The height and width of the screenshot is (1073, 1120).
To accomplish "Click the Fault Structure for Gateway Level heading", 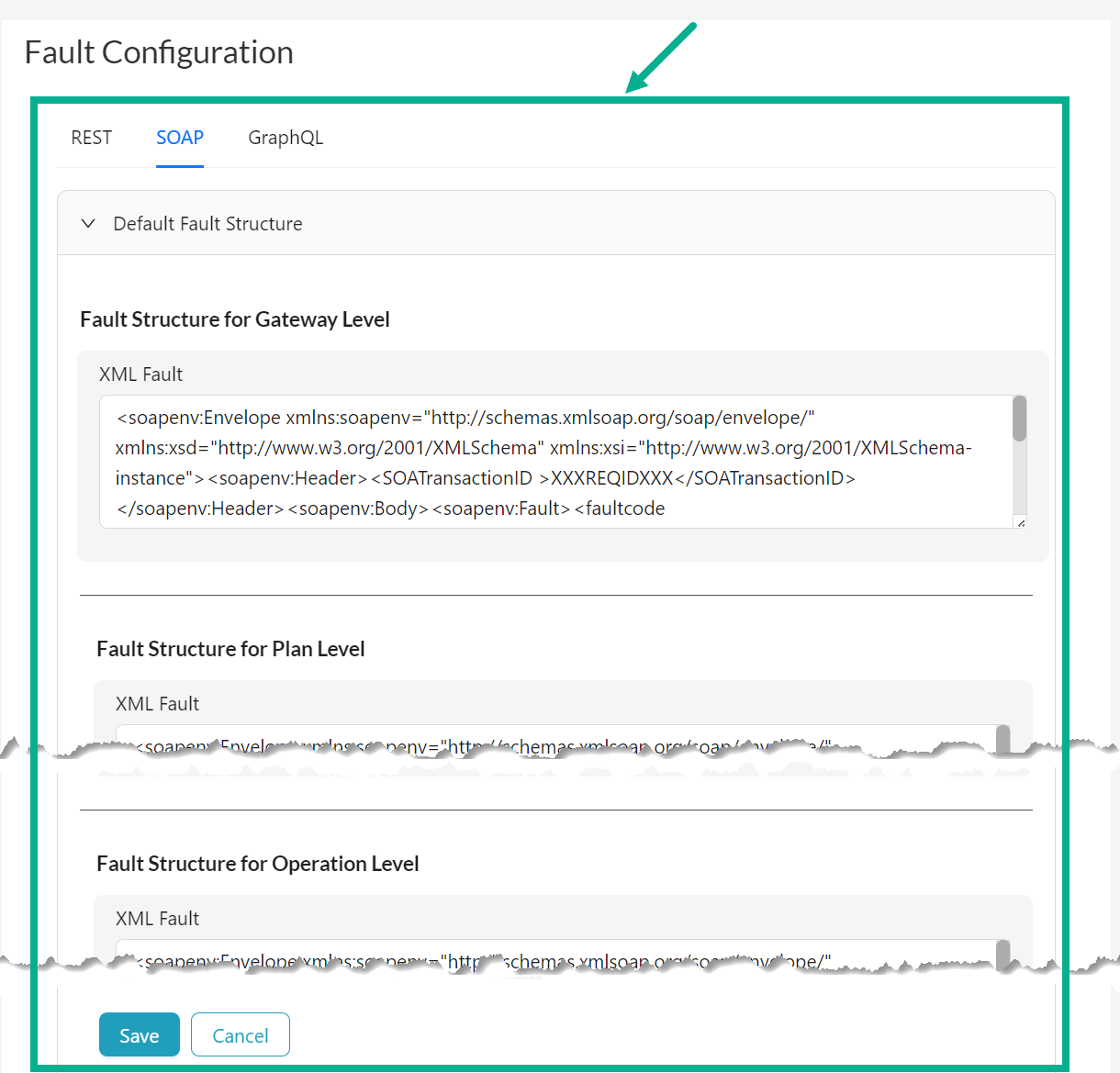I will pos(235,319).
